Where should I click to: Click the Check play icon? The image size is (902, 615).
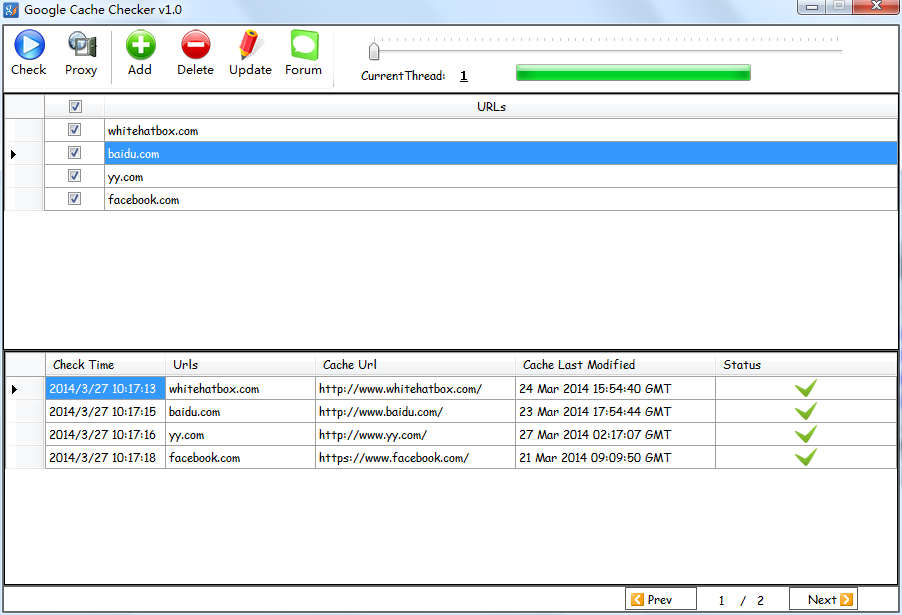click(x=28, y=46)
